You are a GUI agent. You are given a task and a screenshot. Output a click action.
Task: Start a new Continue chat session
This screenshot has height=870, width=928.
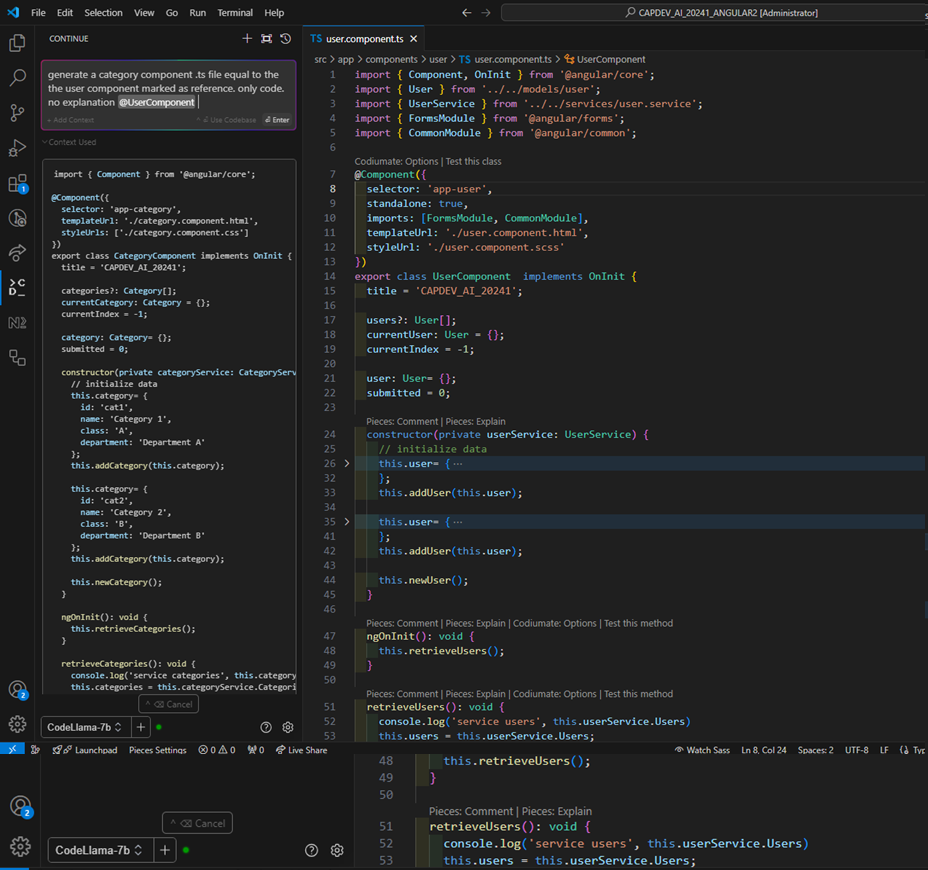(x=247, y=38)
